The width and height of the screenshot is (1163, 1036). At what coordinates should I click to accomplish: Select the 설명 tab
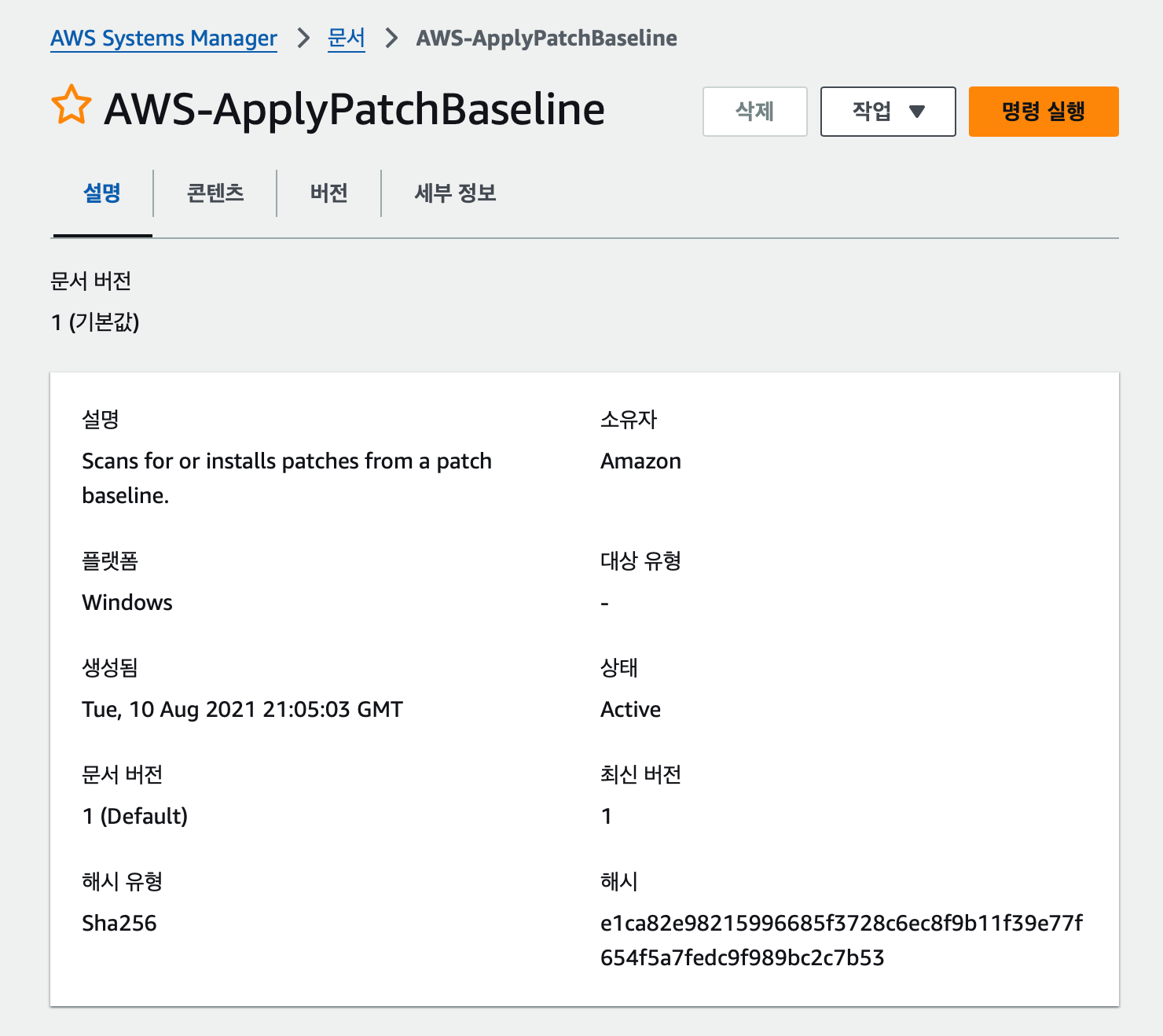102,193
